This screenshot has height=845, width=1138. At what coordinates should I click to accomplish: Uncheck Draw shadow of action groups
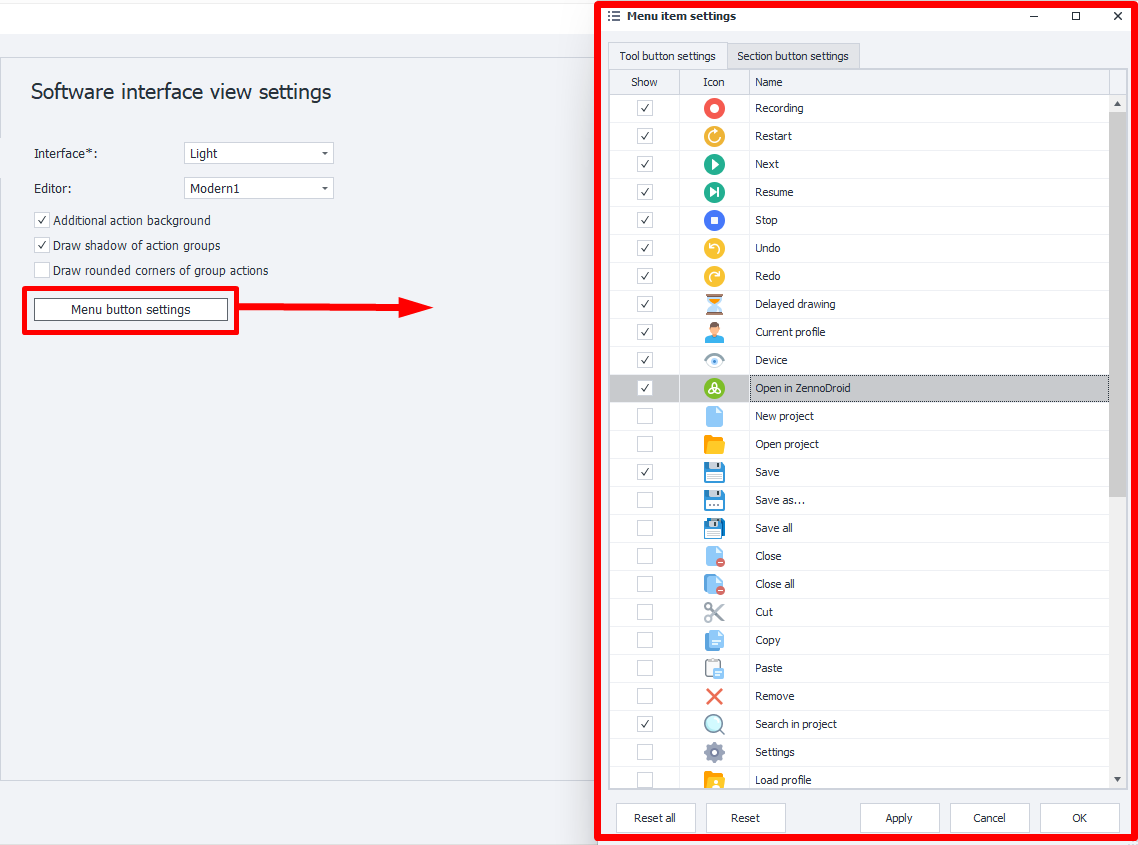[x=41, y=245]
